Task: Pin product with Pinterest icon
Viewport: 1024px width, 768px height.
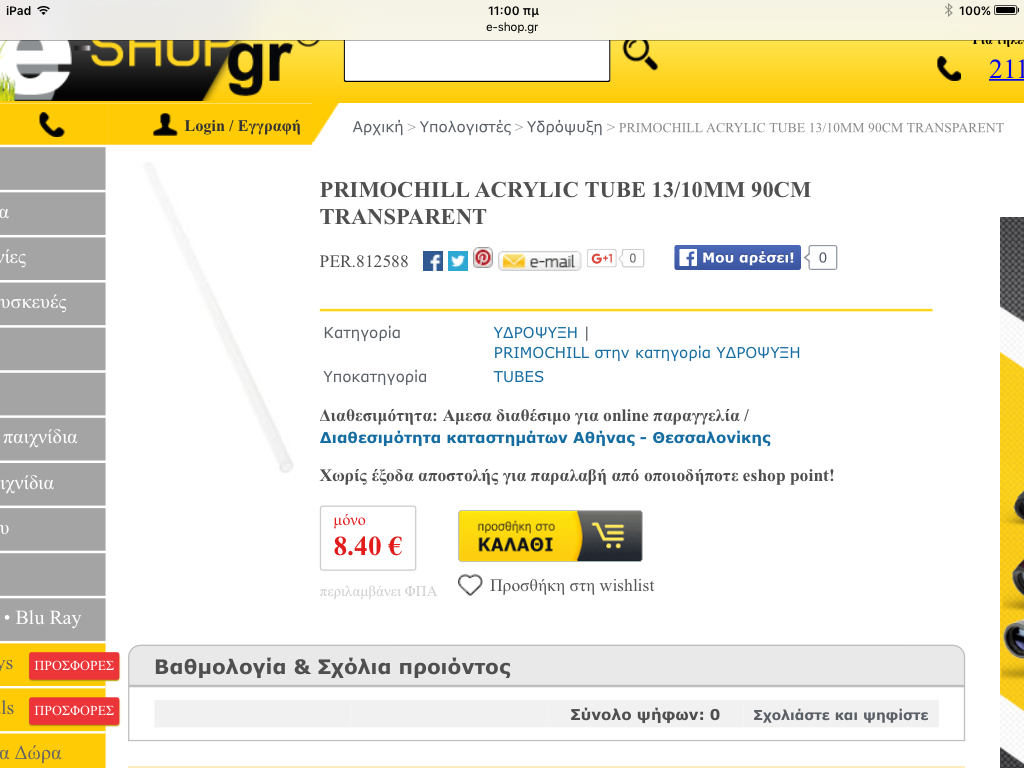Action: pos(483,257)
